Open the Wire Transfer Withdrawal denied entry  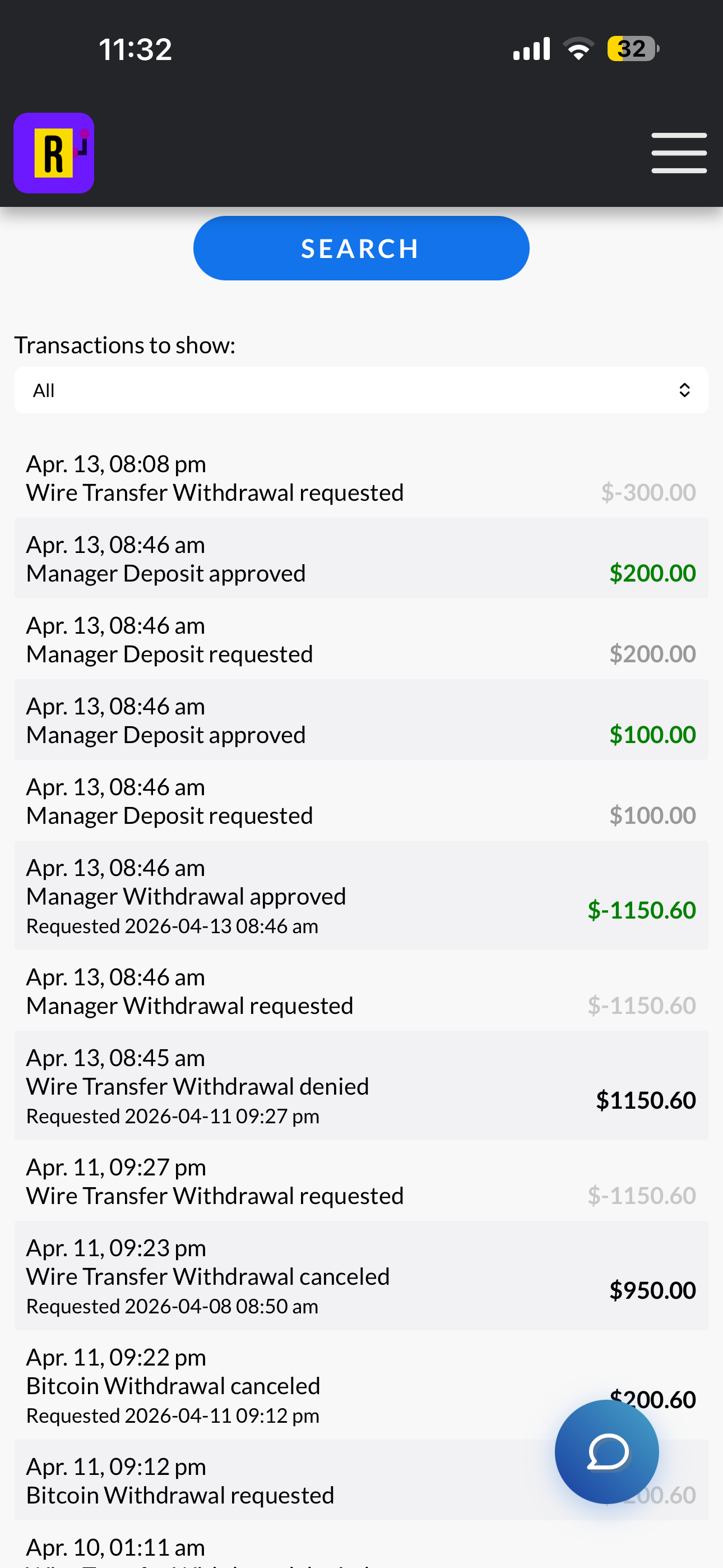(361, 1085)
